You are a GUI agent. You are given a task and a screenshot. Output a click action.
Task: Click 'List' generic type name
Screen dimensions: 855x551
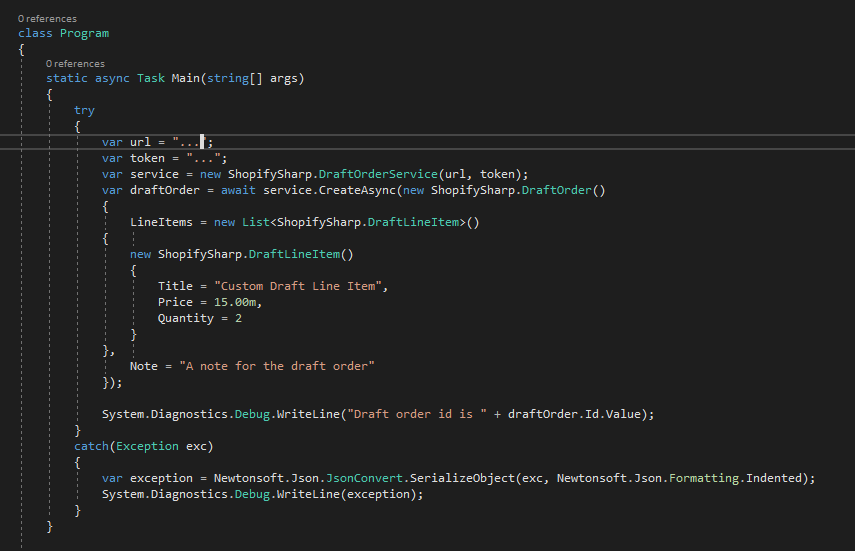[256, 222]
